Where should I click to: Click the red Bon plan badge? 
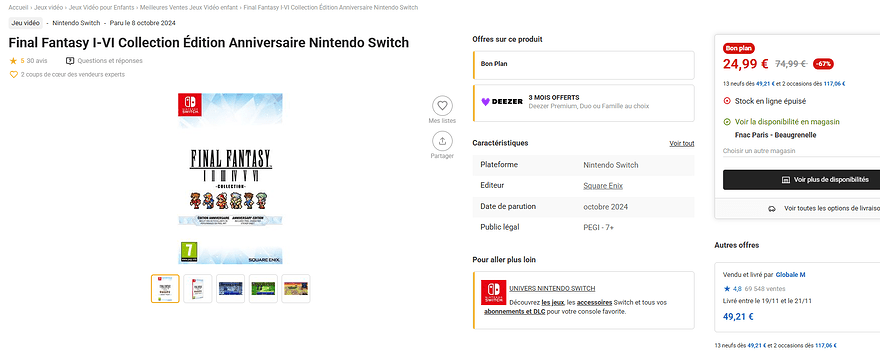[x=739, y=48]
